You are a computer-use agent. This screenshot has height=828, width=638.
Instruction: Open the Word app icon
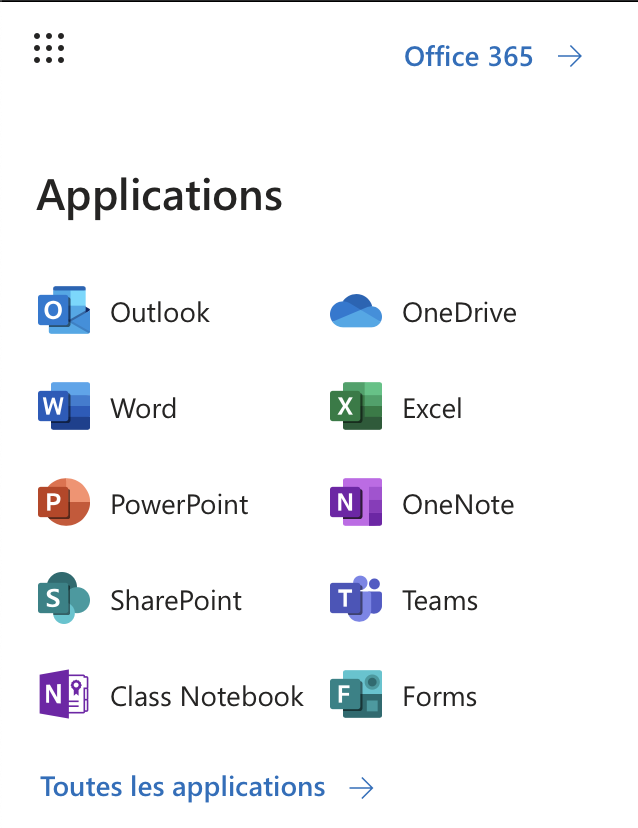[64, 406]
